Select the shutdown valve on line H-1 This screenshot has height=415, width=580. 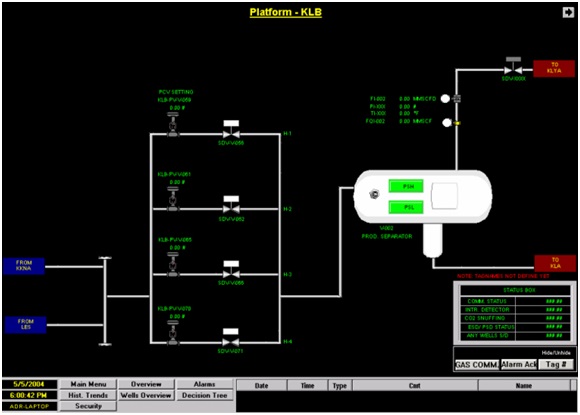[231, 129]
